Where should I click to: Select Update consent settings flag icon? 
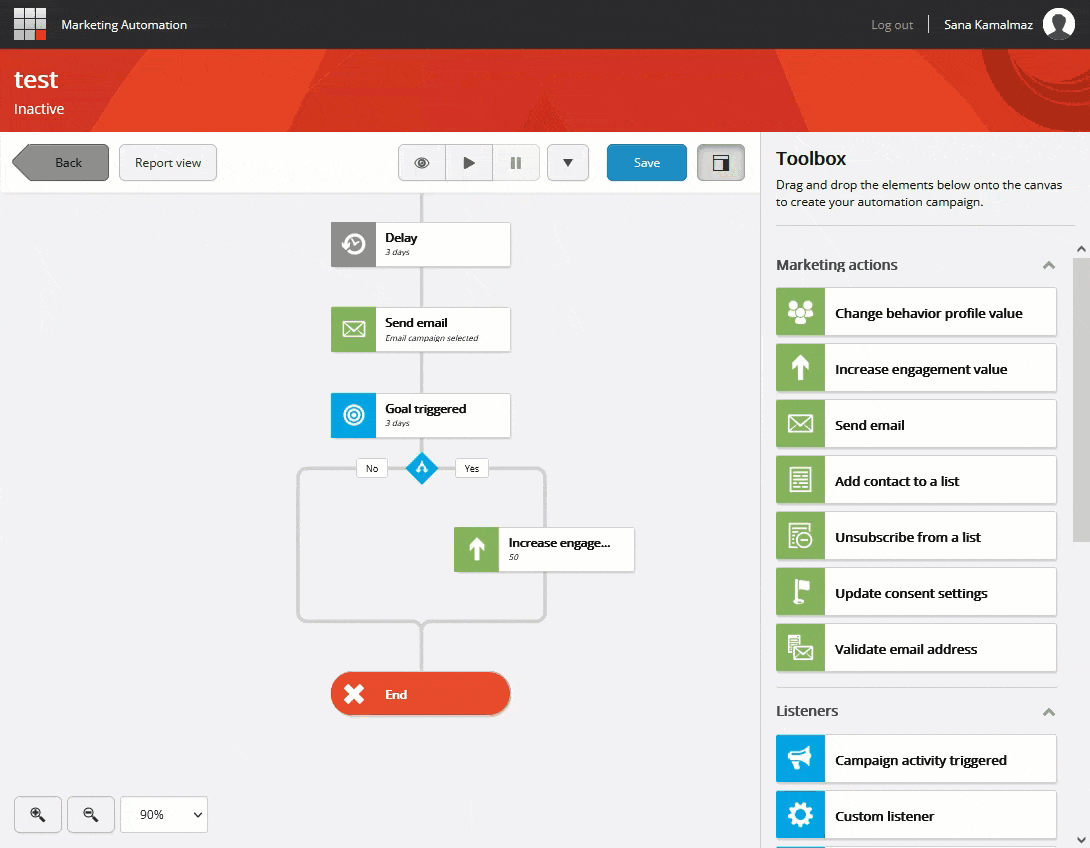(x=801, y=592)
